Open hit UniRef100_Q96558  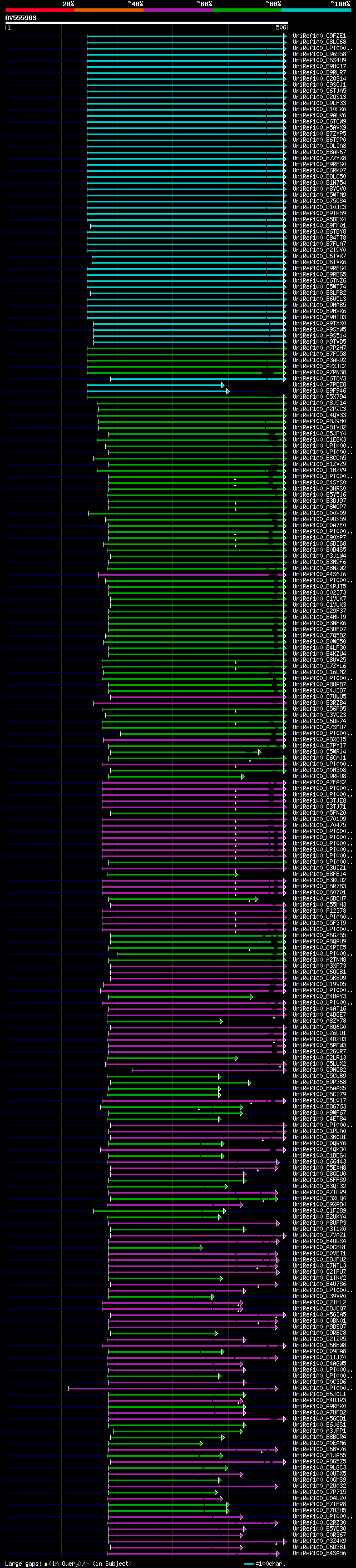point(319,54)
